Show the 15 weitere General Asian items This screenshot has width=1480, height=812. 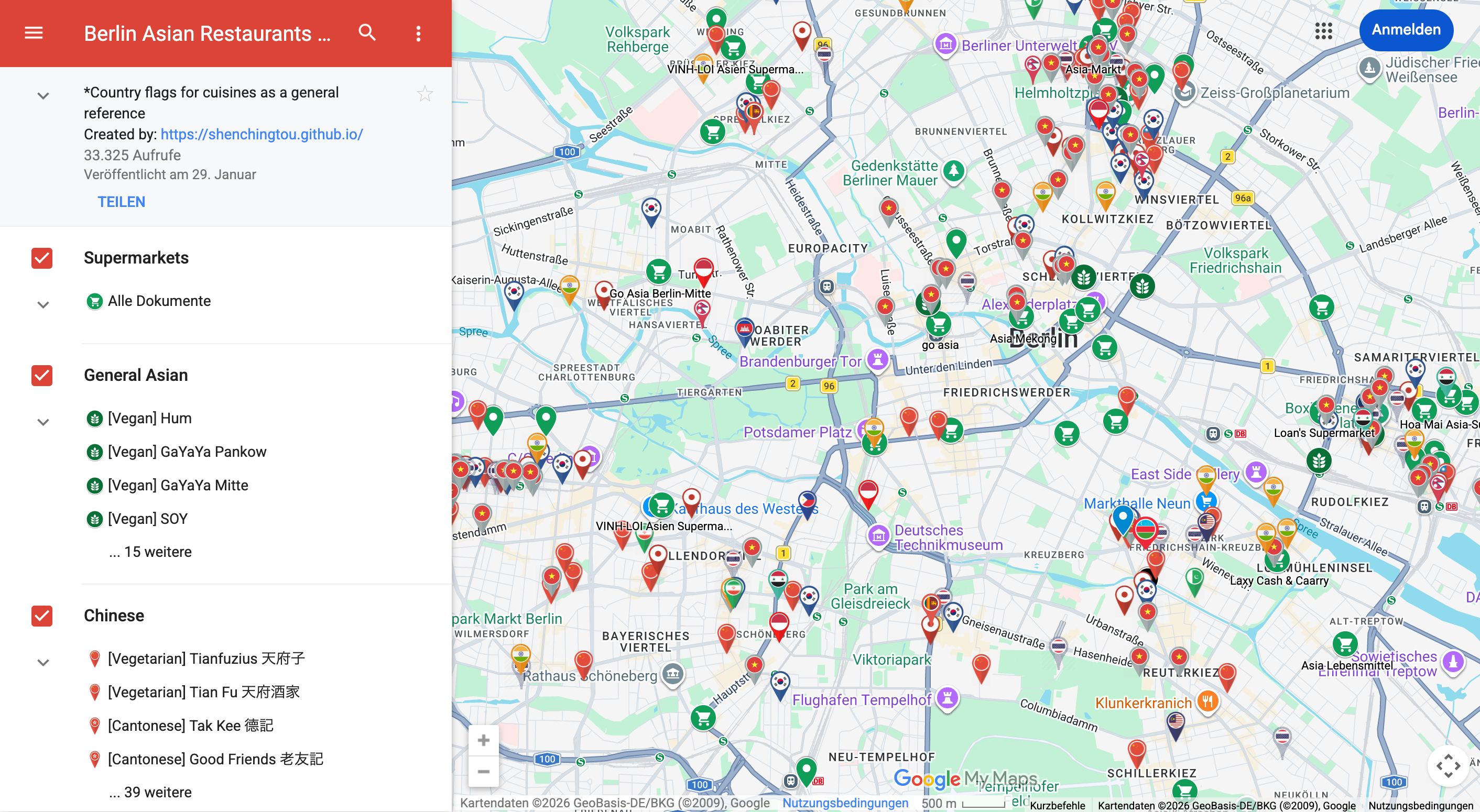(150, 552)
